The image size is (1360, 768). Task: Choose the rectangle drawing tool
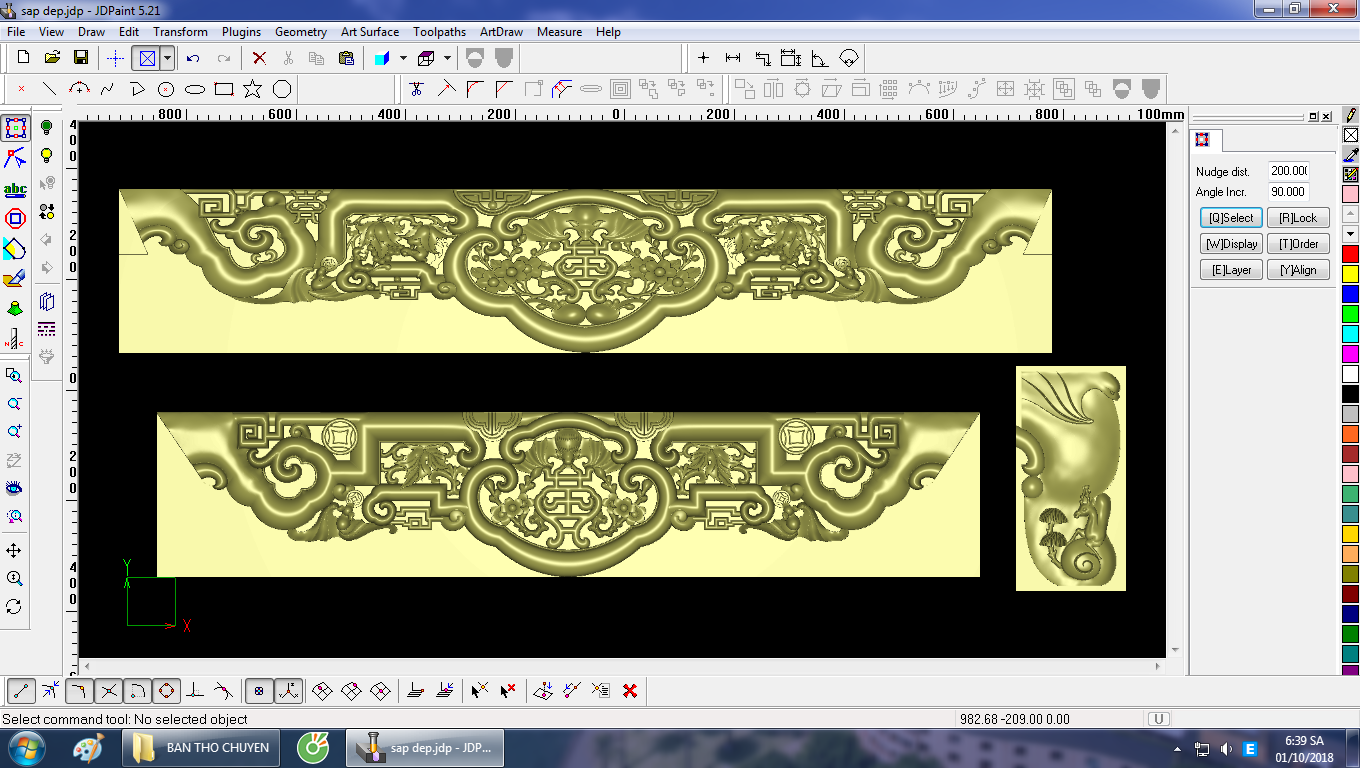click(x=224, y=89)
